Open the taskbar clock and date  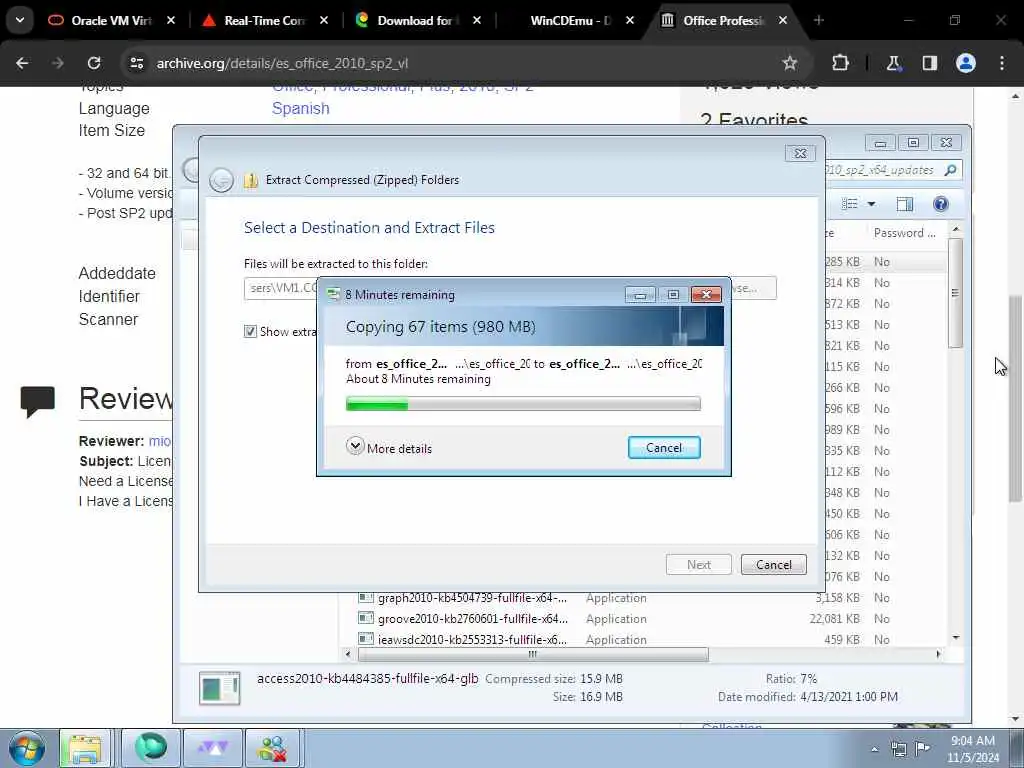point(973,749)
